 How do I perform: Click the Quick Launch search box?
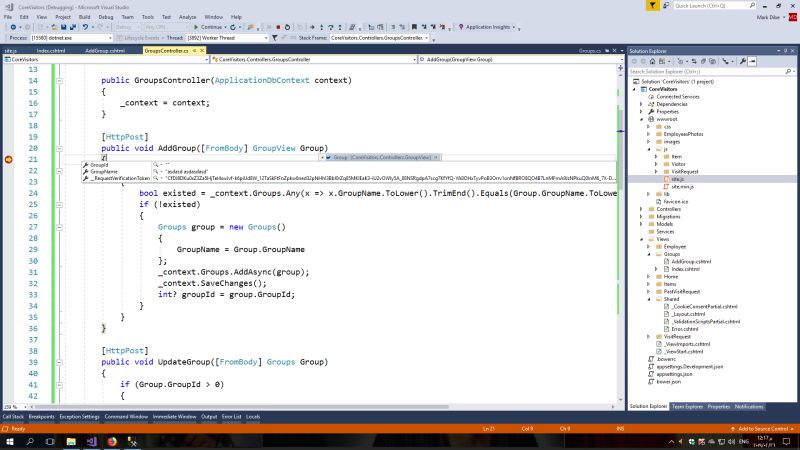point(714,6)
